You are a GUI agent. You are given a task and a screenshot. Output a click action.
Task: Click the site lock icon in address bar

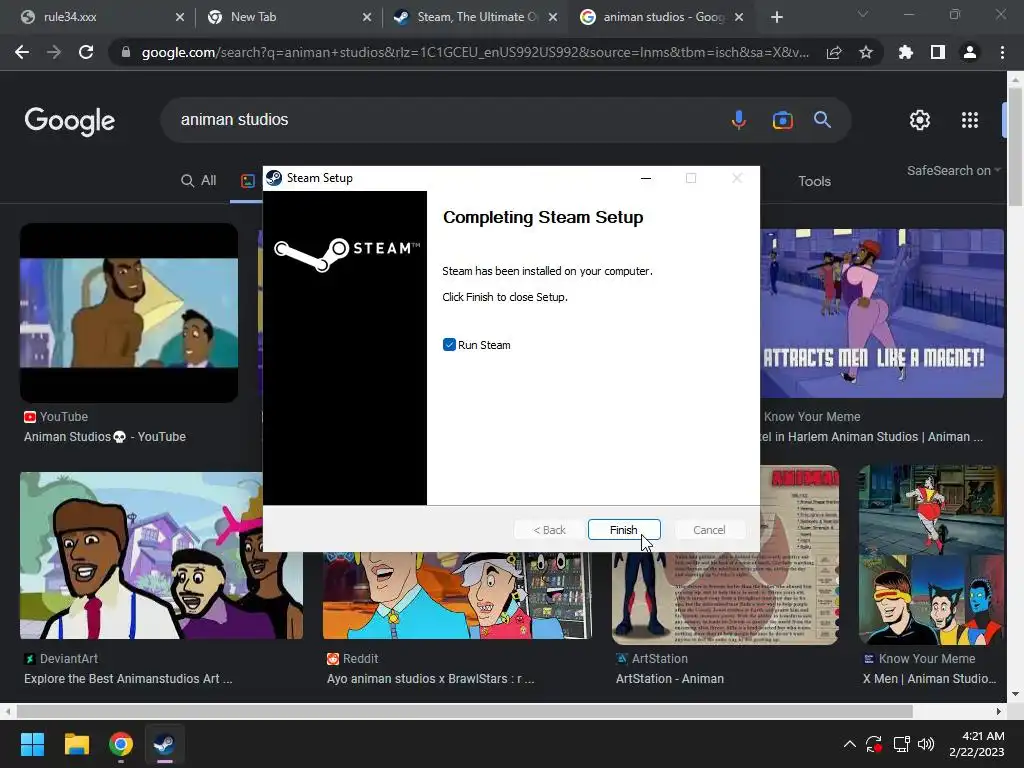(126, 52)
